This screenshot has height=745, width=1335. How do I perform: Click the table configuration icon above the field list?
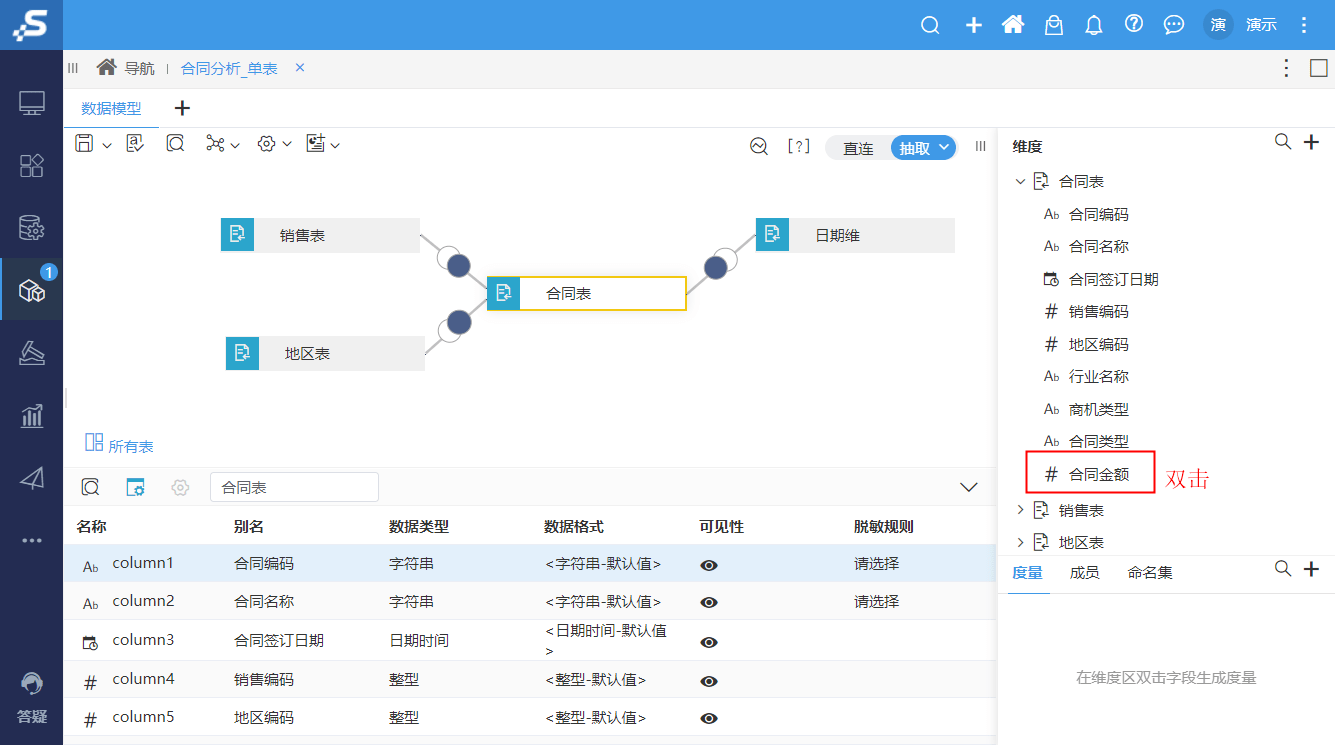point(136,487)
